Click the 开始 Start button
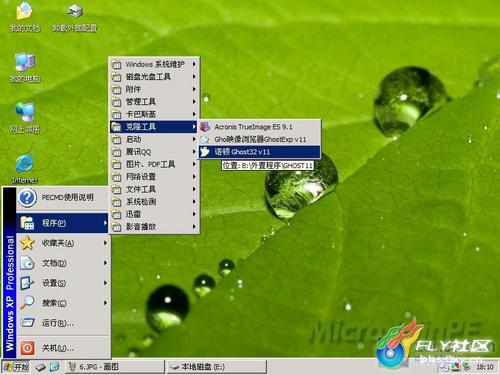Screen dimensions: 500x375 click(16, 367)
